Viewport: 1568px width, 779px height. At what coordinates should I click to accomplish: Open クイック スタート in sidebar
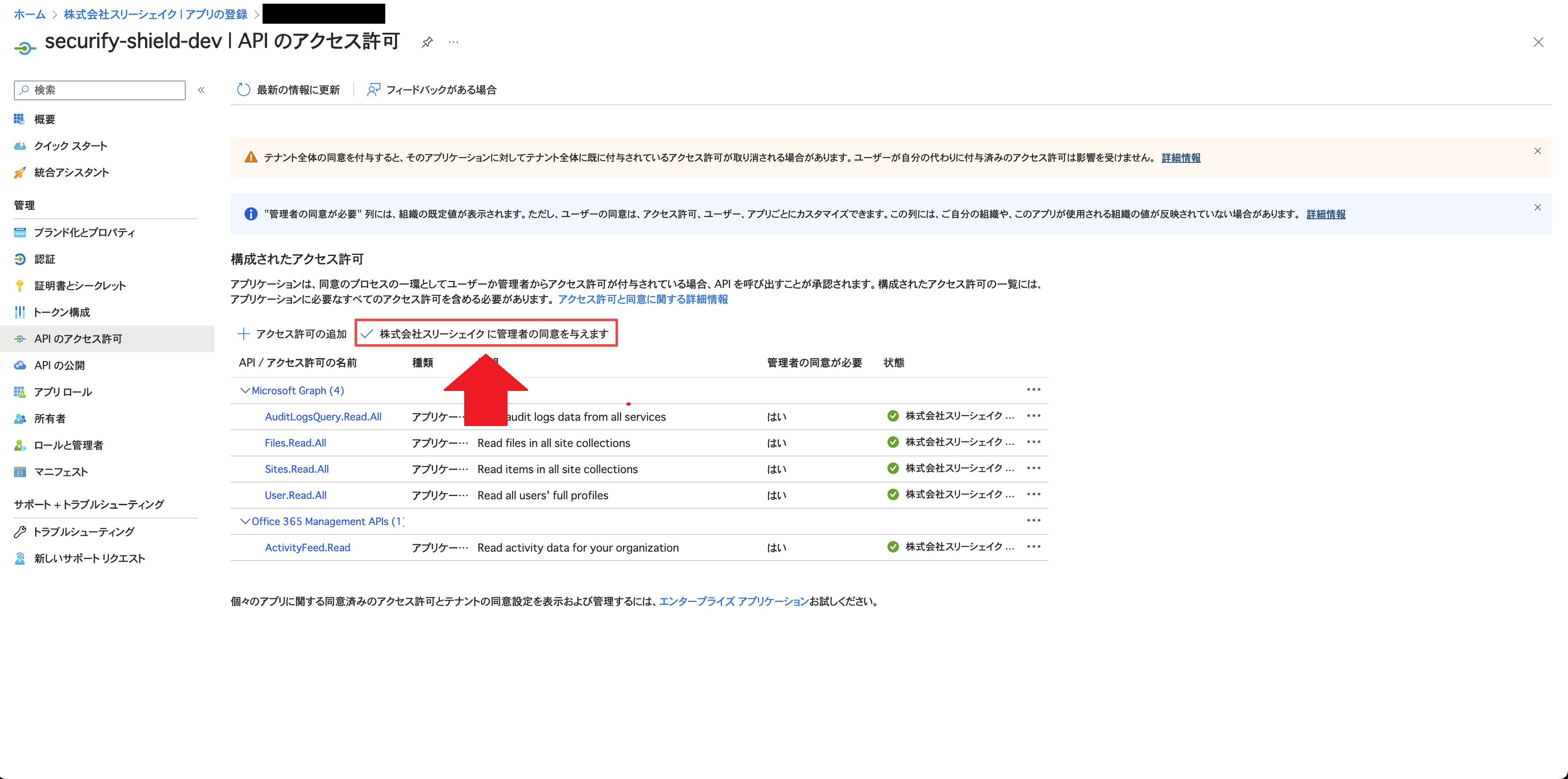pos(61,146)
